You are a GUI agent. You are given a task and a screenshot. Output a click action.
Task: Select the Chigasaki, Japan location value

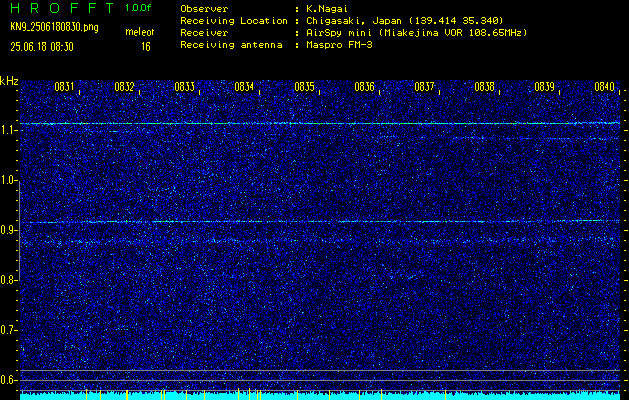coord(405,20)
